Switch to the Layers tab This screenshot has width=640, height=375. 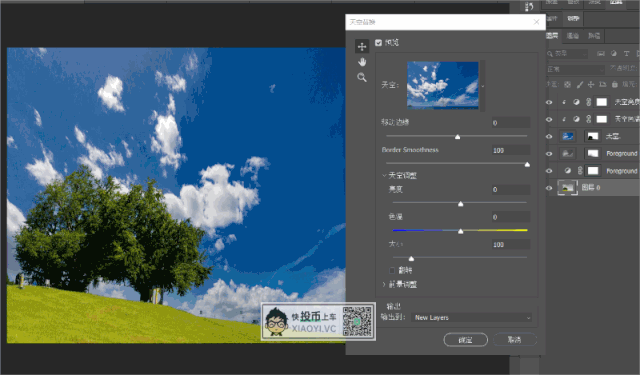tap(552, 36)
